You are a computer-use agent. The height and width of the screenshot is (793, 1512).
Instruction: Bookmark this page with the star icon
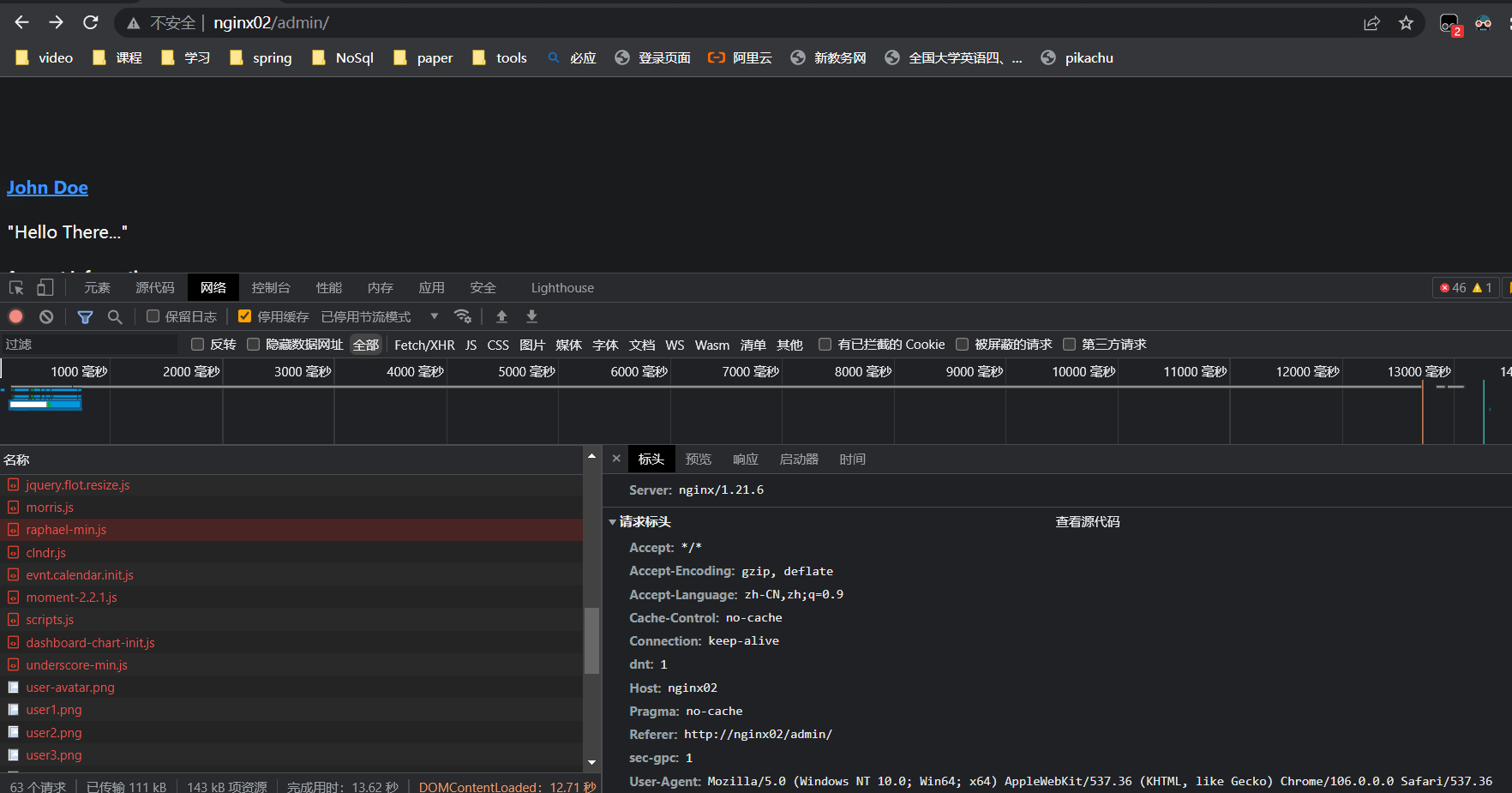(1406, 23)
